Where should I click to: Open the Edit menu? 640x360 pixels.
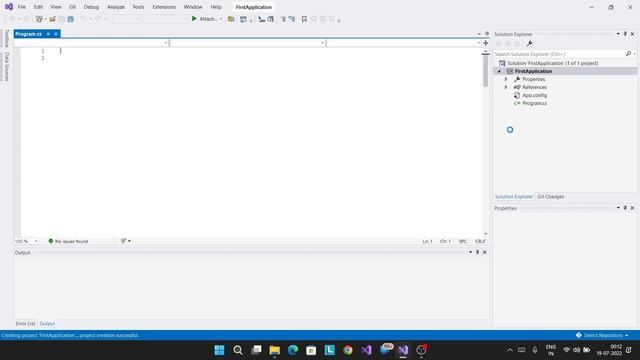pyautogui.click(x=38, y=7)
